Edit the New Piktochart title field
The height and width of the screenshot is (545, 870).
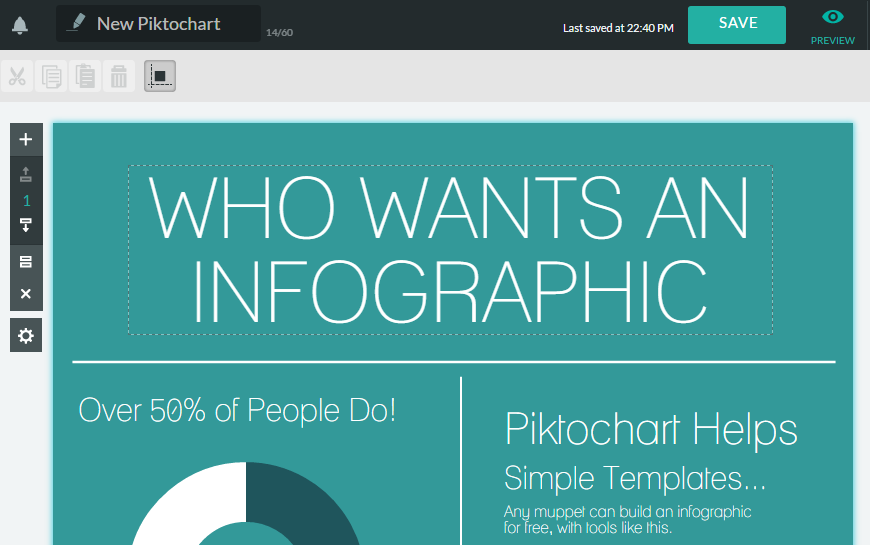pos(158,24)
